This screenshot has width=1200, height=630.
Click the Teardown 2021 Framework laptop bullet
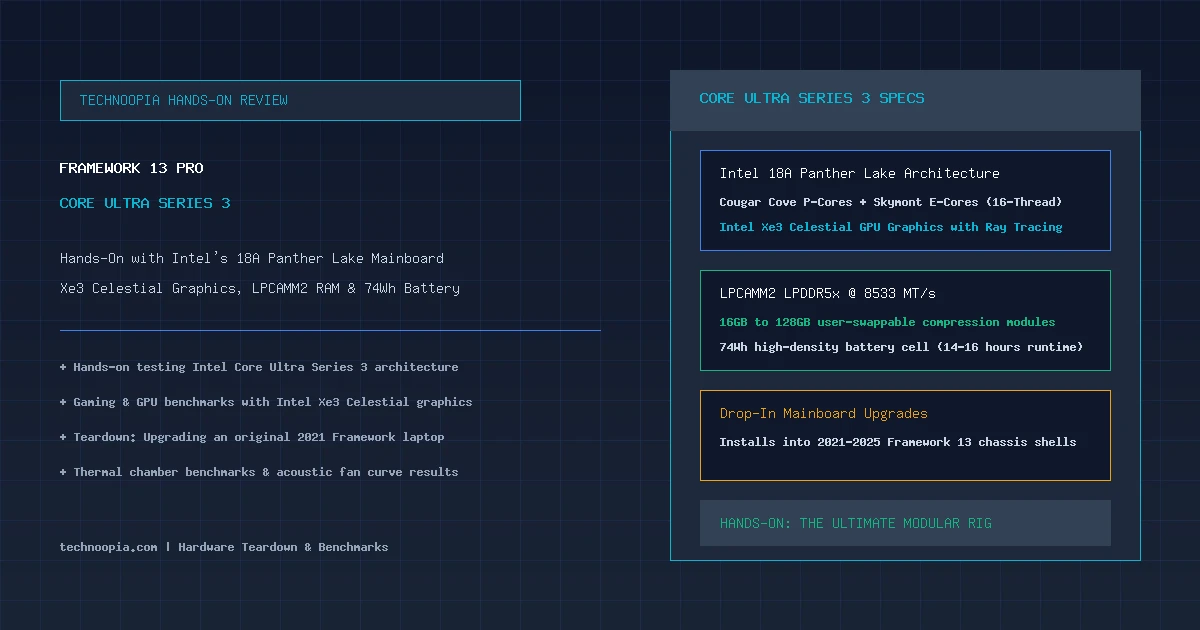click(252, 437)
